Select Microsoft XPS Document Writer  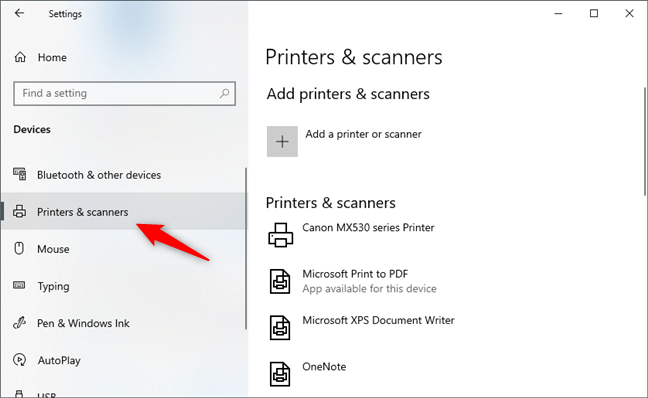[378, 320]
